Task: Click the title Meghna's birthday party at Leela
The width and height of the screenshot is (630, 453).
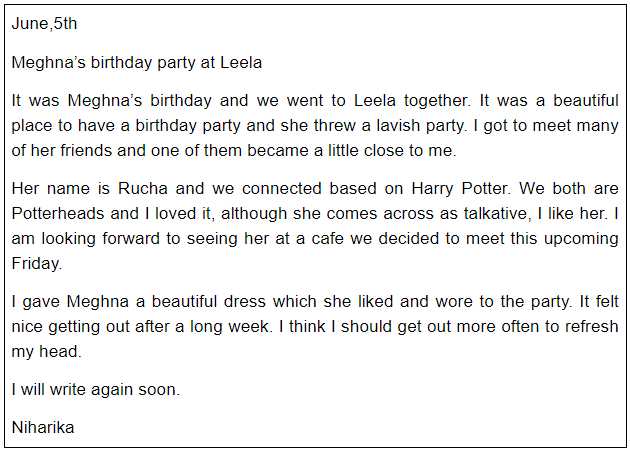Action: tap(137, 63)
